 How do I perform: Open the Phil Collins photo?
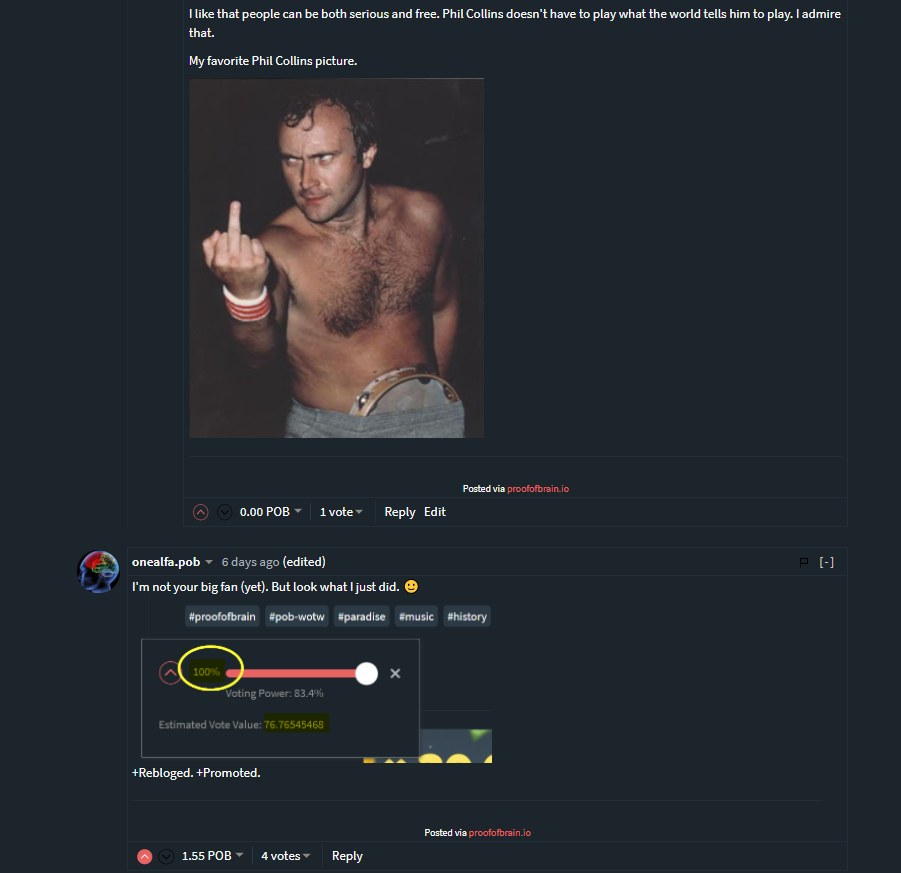coord(336,258)
